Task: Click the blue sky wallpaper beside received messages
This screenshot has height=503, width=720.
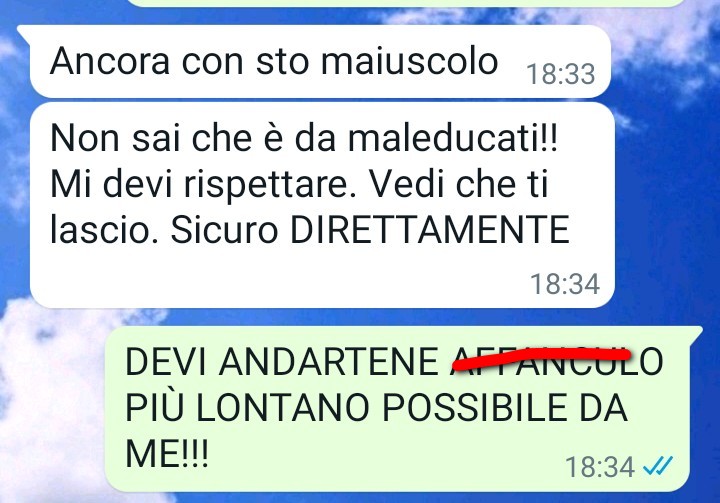Action: [x=666, y=207]
